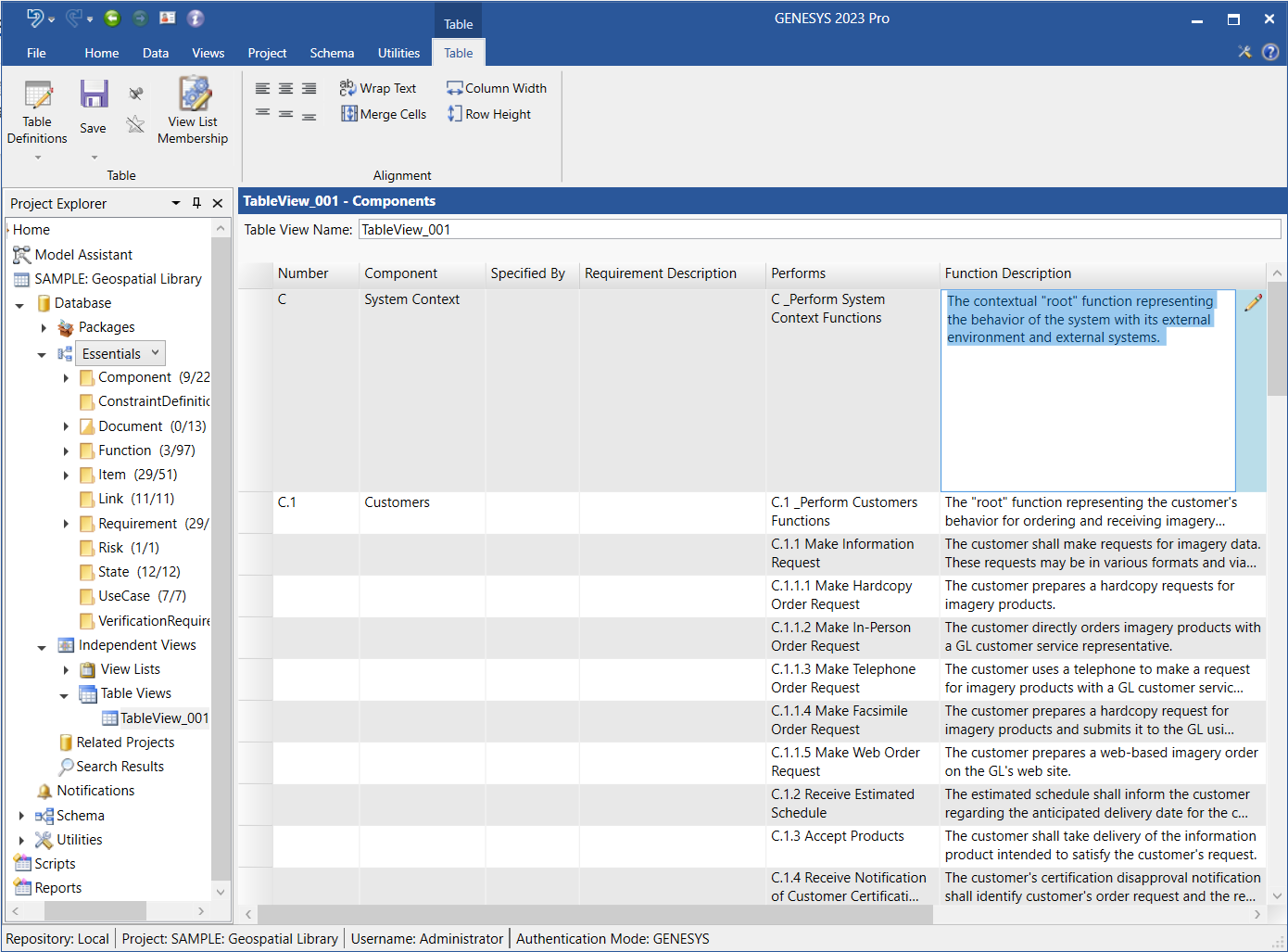The width and height of the screenshot is (1288, 952).
Task: Expand the Packages tree node
Action: pos(44,327)
